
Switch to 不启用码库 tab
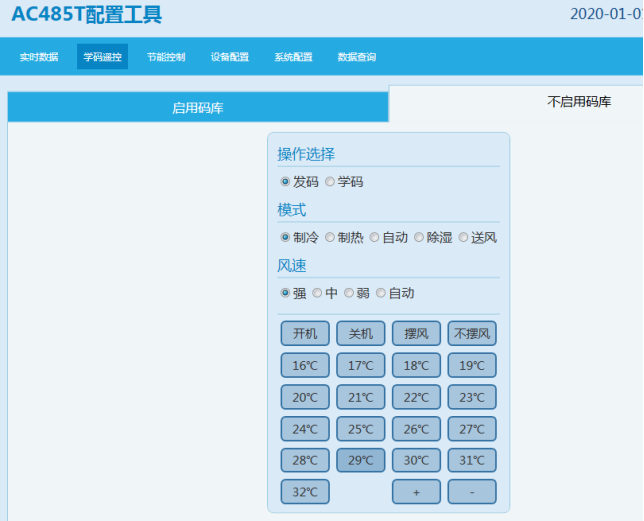(578, 102)
